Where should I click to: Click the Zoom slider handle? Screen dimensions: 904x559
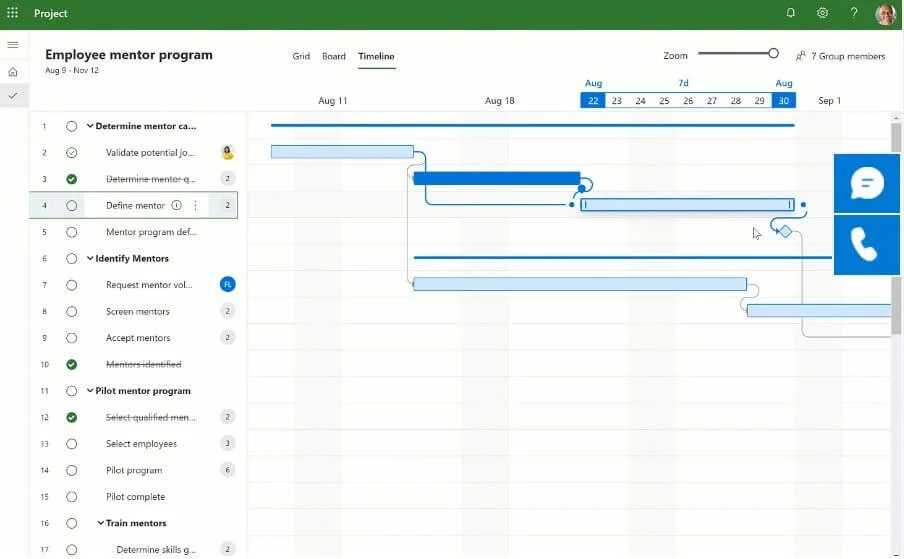pyautogui.click(x=773, y=54)
